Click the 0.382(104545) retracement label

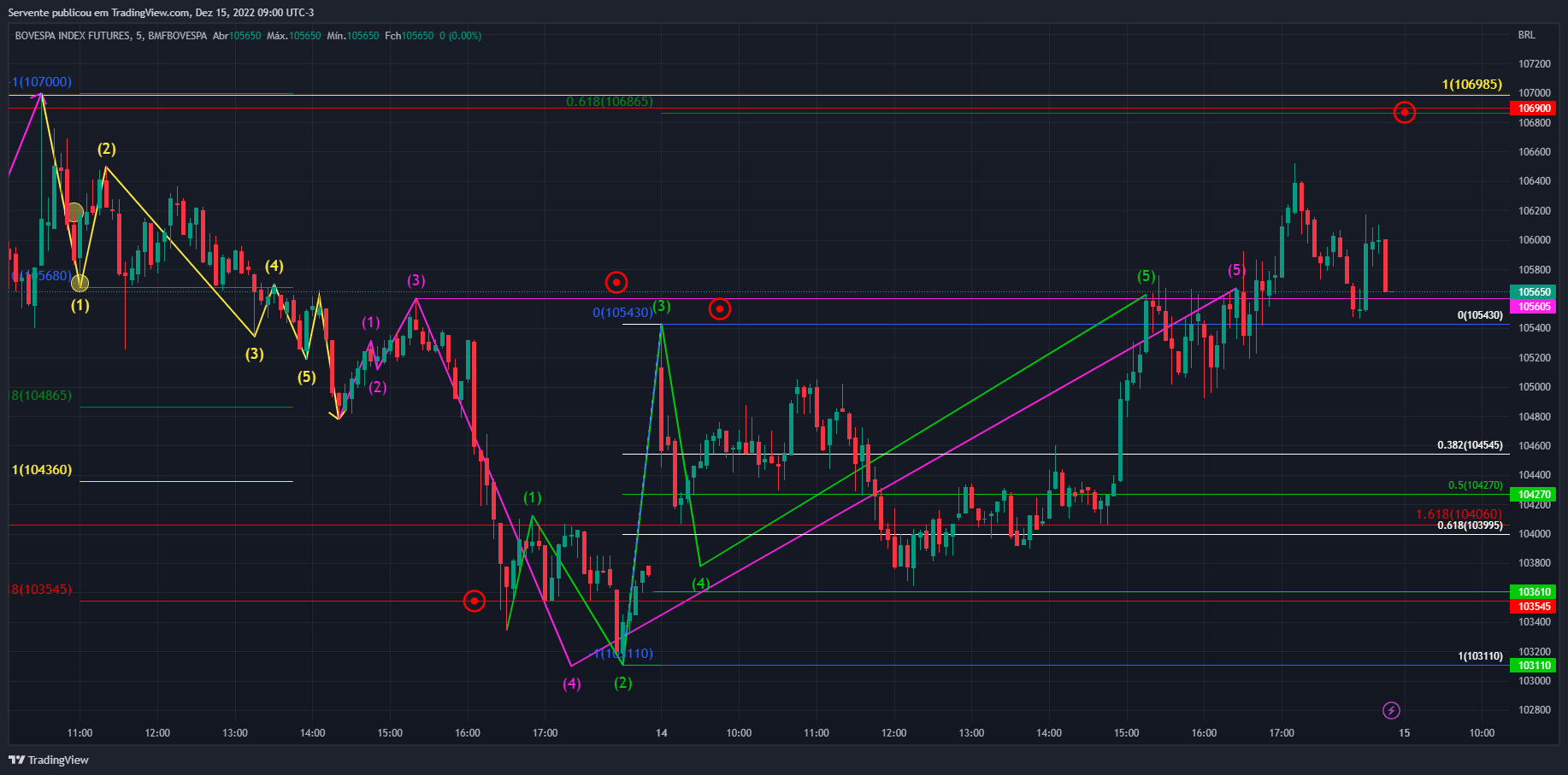coord(1470,445)
